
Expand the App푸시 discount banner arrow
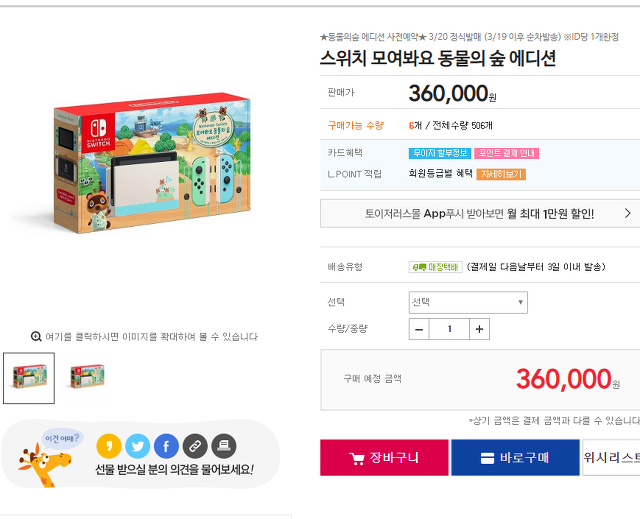tap(627, 213)
